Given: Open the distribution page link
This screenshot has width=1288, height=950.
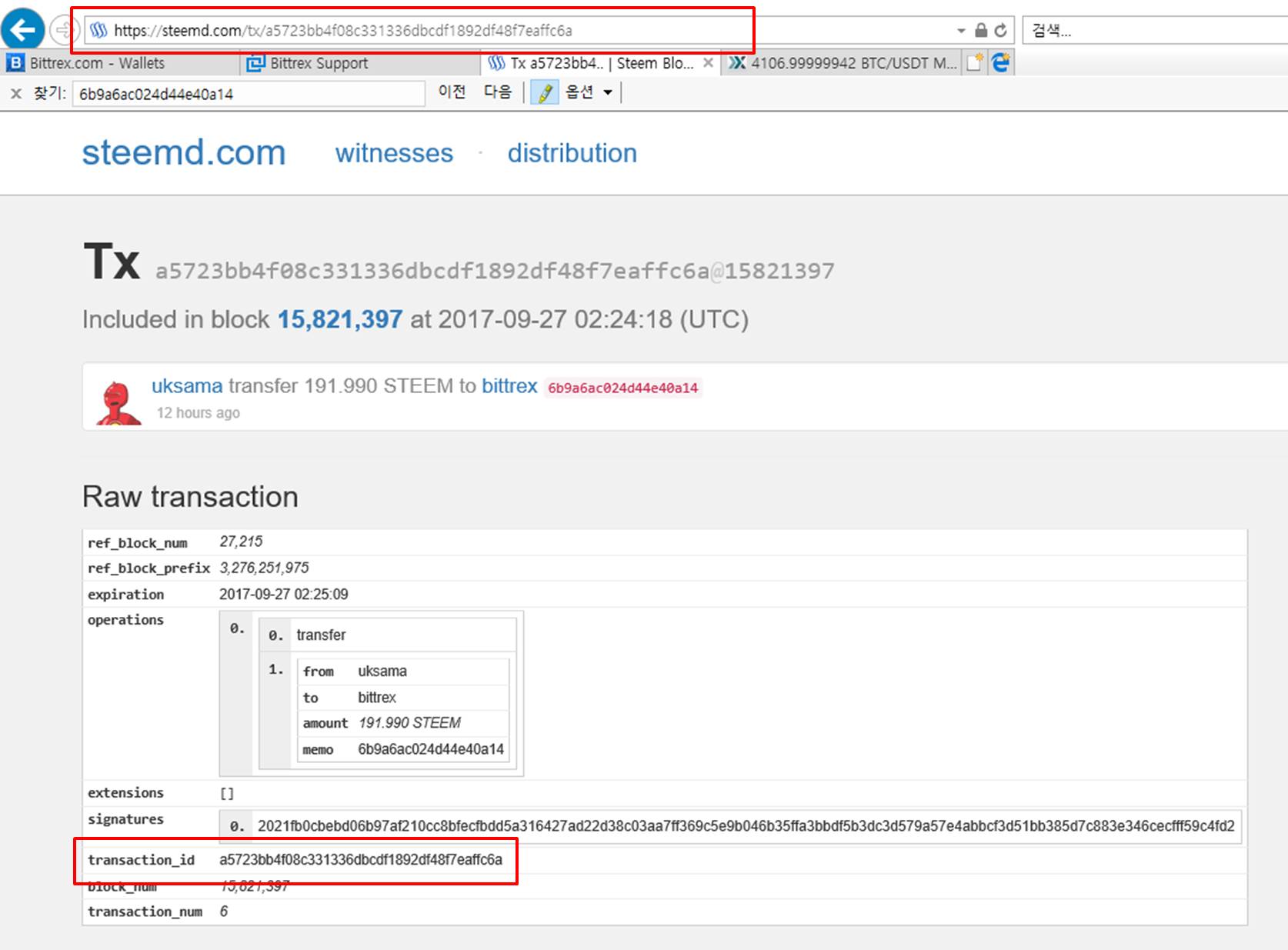Looking at the screenshot, I should (x=572, y=153).
